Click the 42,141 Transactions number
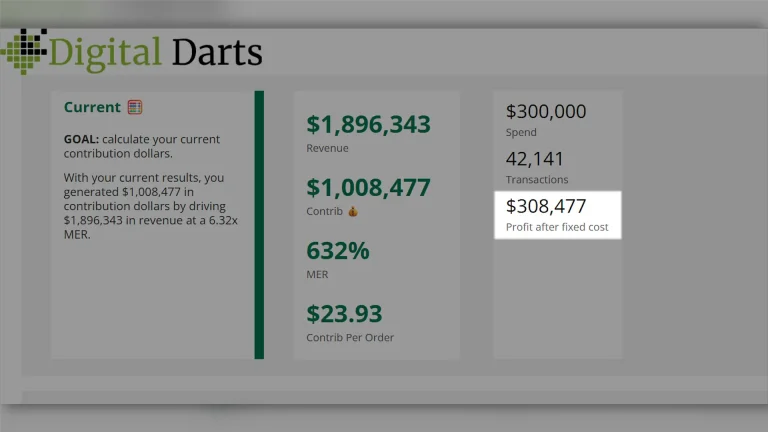Viewport: 768px width, 432px height. click(534, 159)
